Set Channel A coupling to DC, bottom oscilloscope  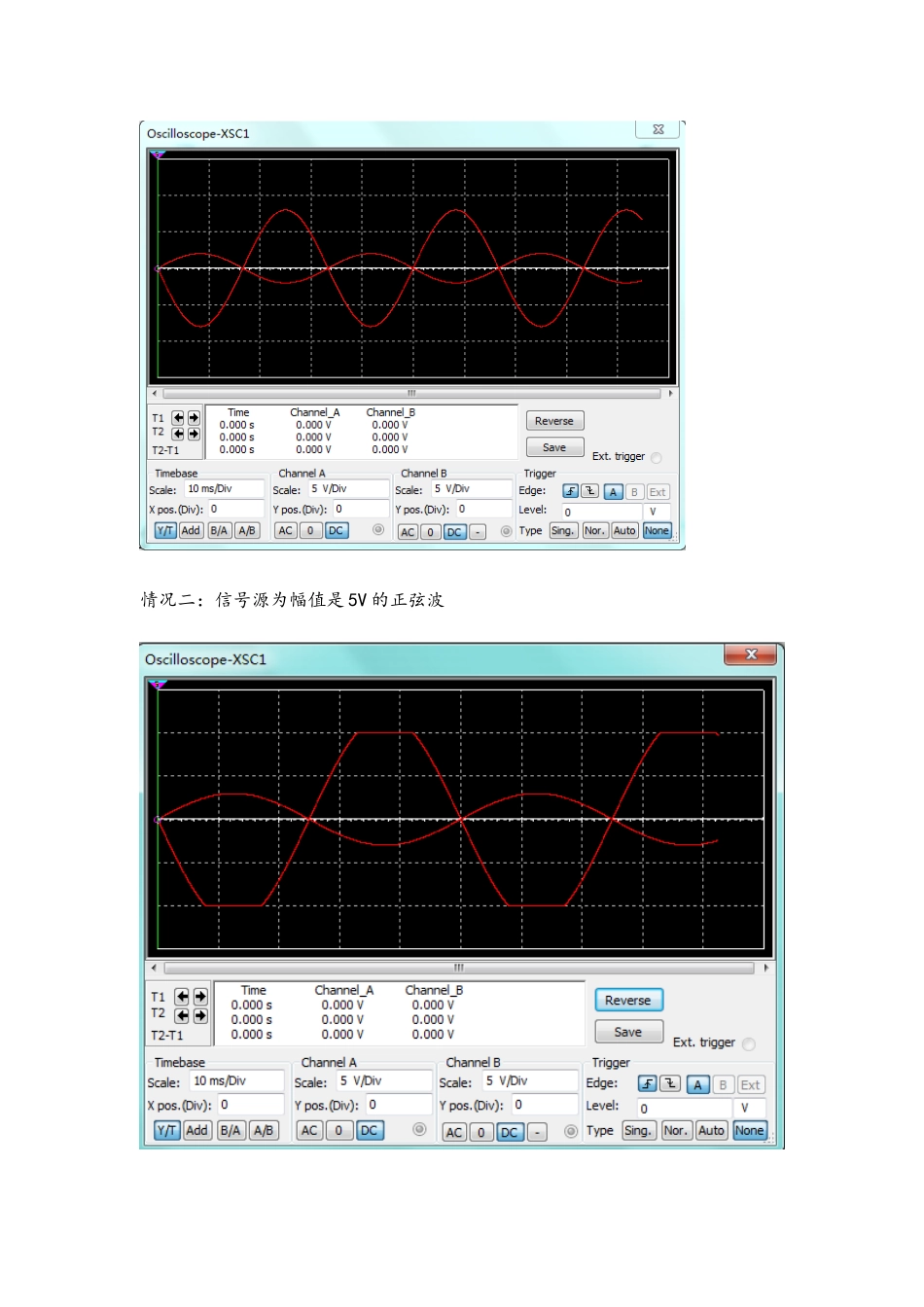click(x=370, y=1131)
